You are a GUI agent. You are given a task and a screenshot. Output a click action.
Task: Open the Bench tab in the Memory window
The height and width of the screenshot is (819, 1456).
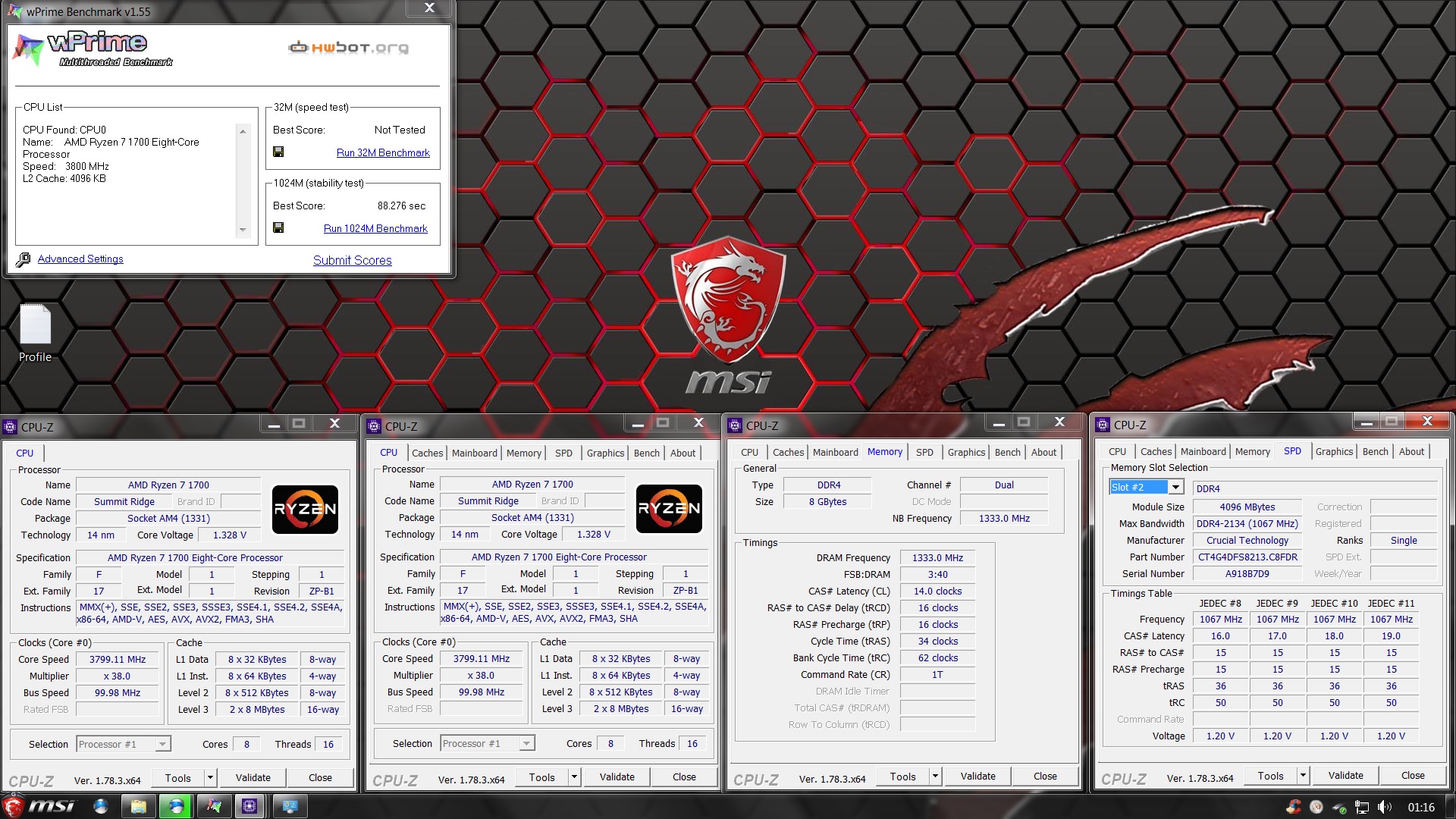coord(1007,452)
